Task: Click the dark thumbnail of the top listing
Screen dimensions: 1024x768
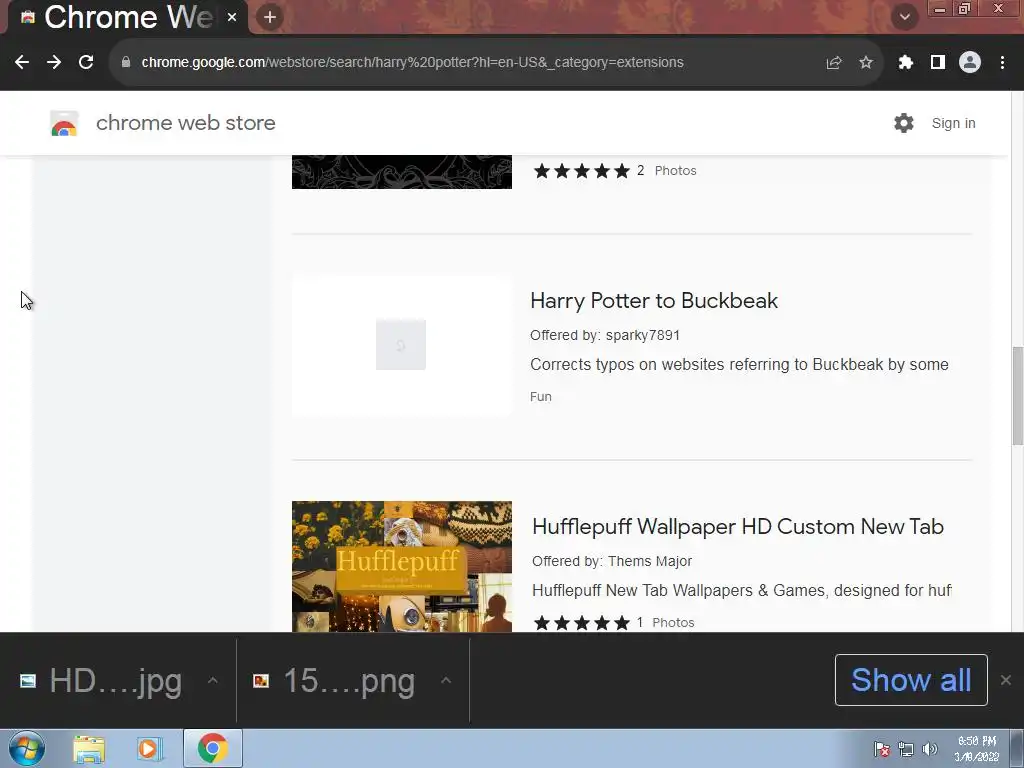Action: (402, 172)
